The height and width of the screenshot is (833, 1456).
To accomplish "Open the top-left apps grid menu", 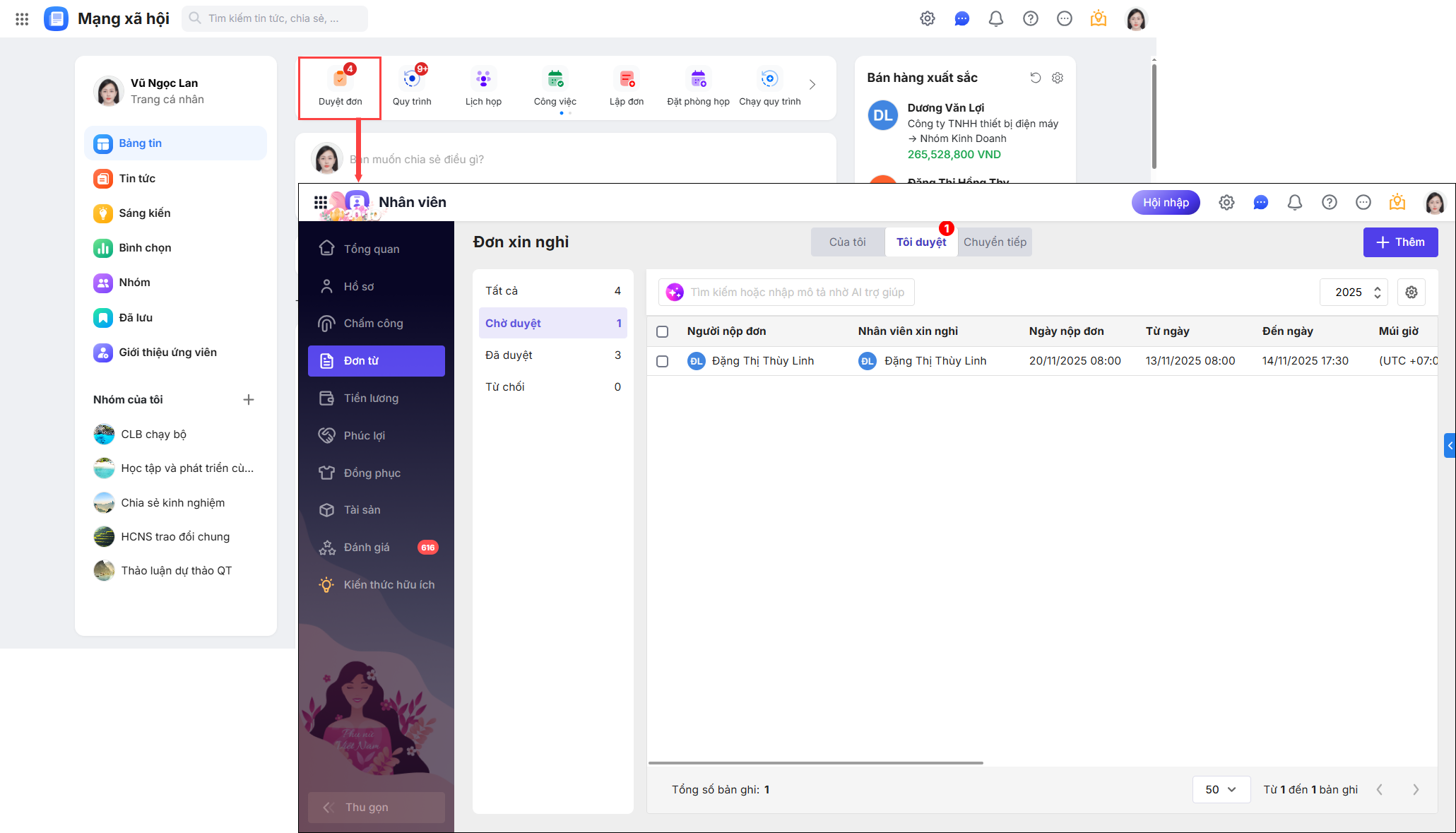I will pyautogui.click(x=22, y=19).
